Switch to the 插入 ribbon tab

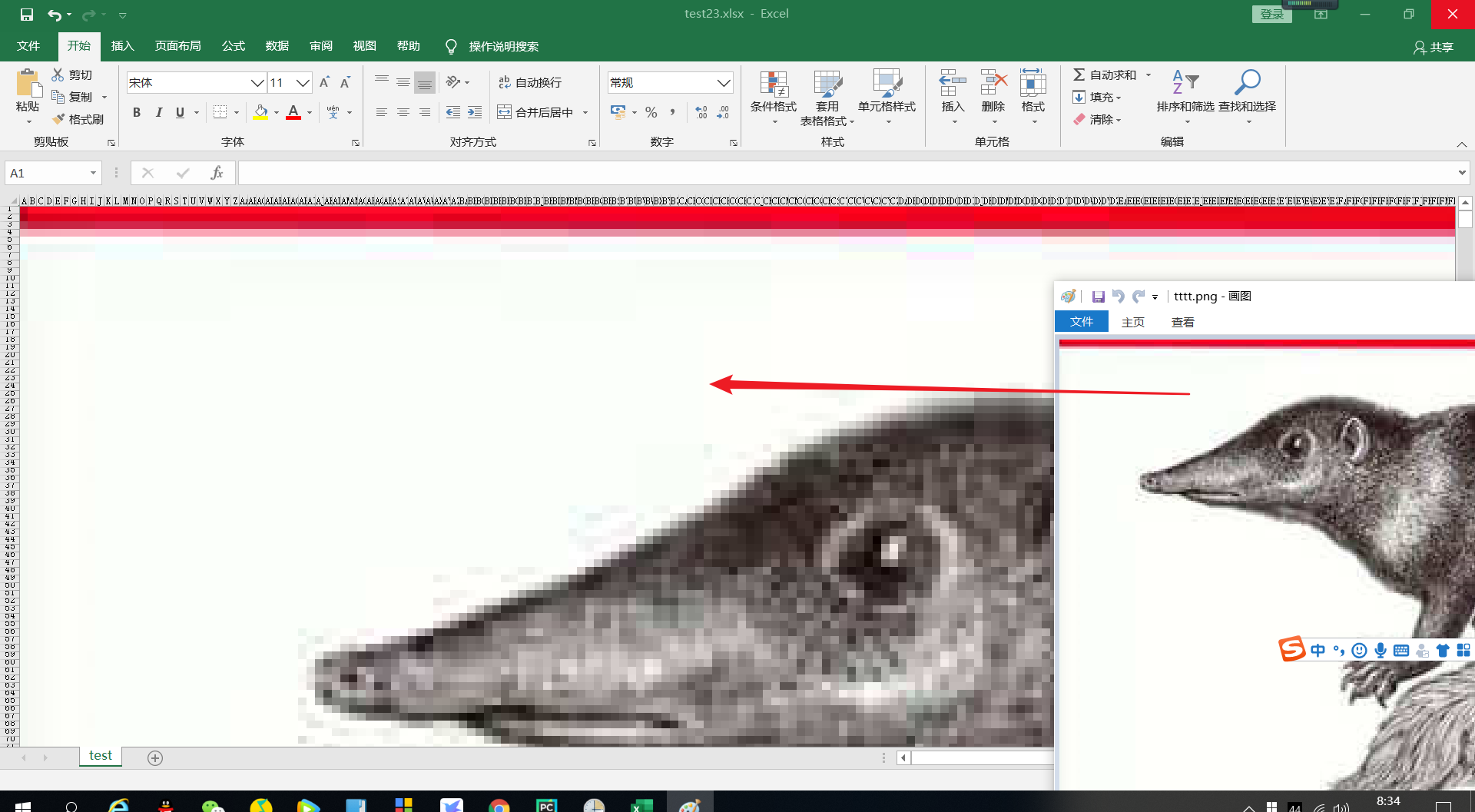click(x=122, y=46)
